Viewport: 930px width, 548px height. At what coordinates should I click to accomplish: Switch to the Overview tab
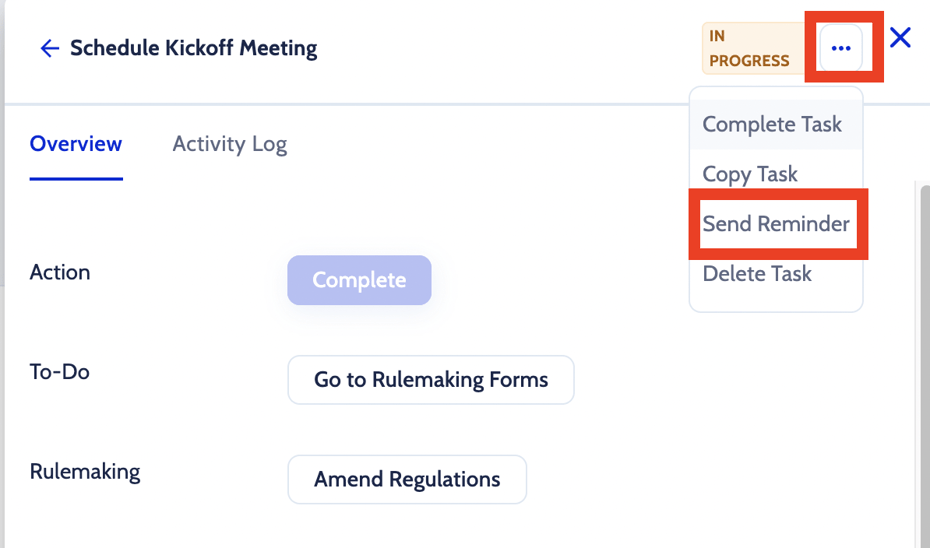click(x=76, y=144)
